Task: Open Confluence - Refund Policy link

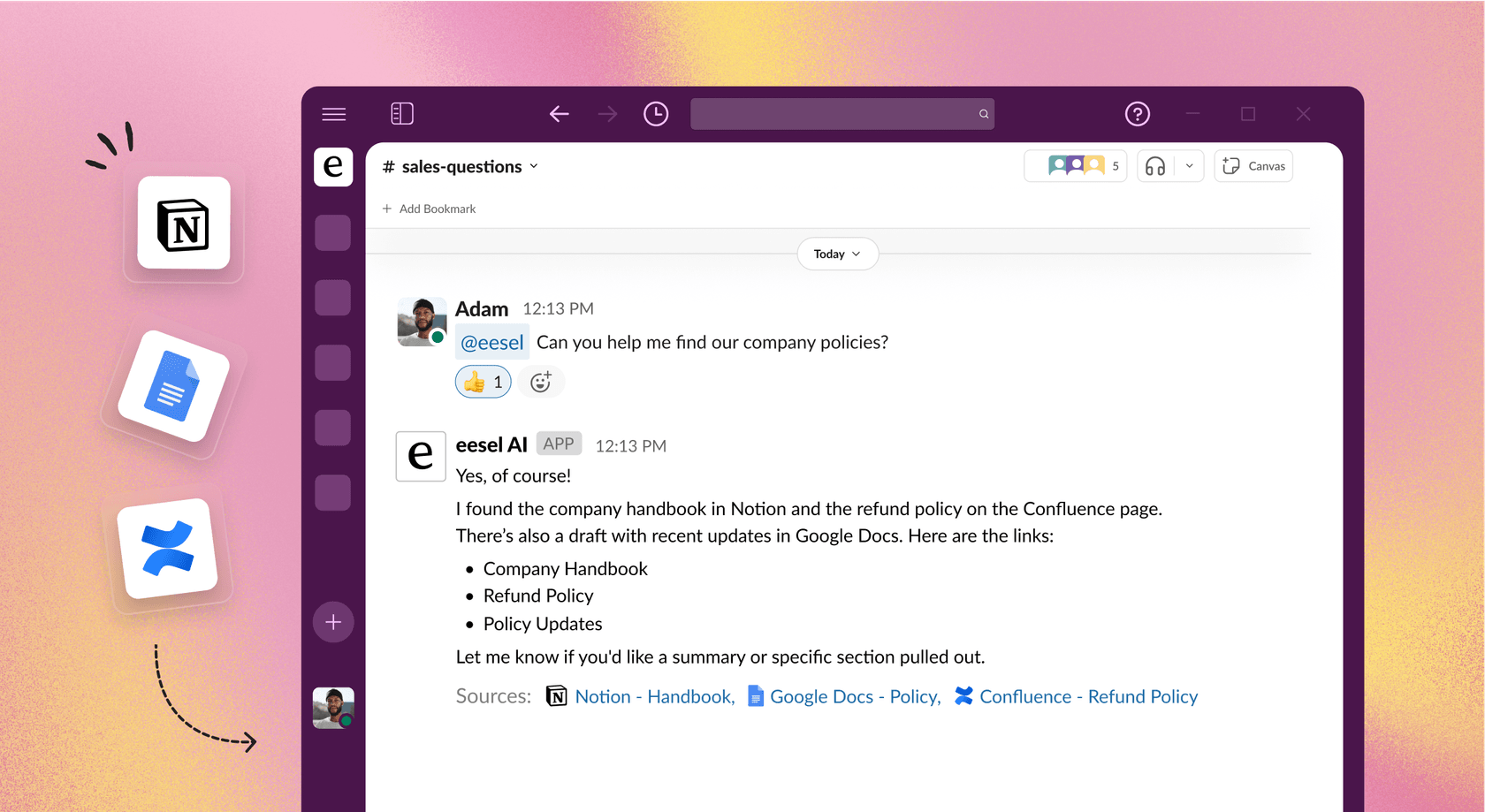Action: tap(1088, 696)
